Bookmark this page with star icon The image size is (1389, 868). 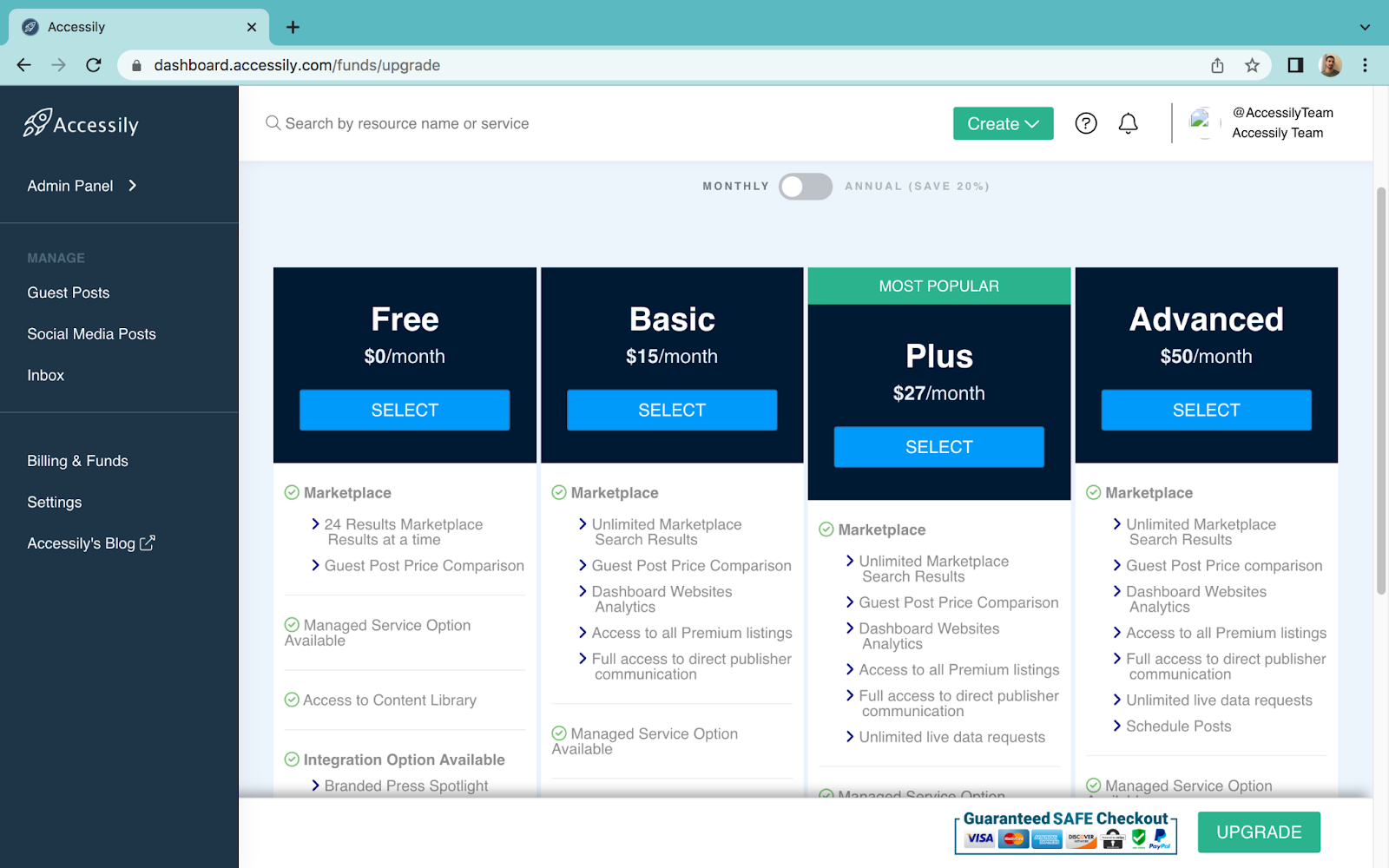pos(1252,65)
